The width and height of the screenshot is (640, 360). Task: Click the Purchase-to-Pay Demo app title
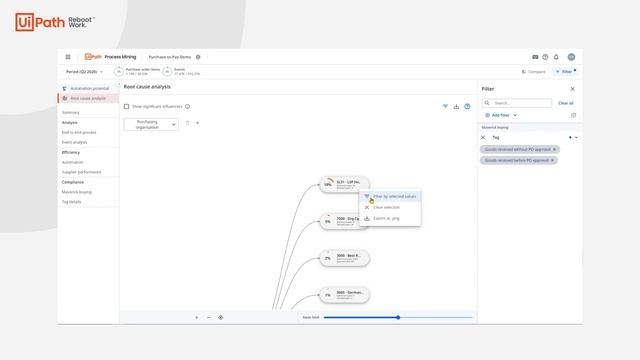169,57
